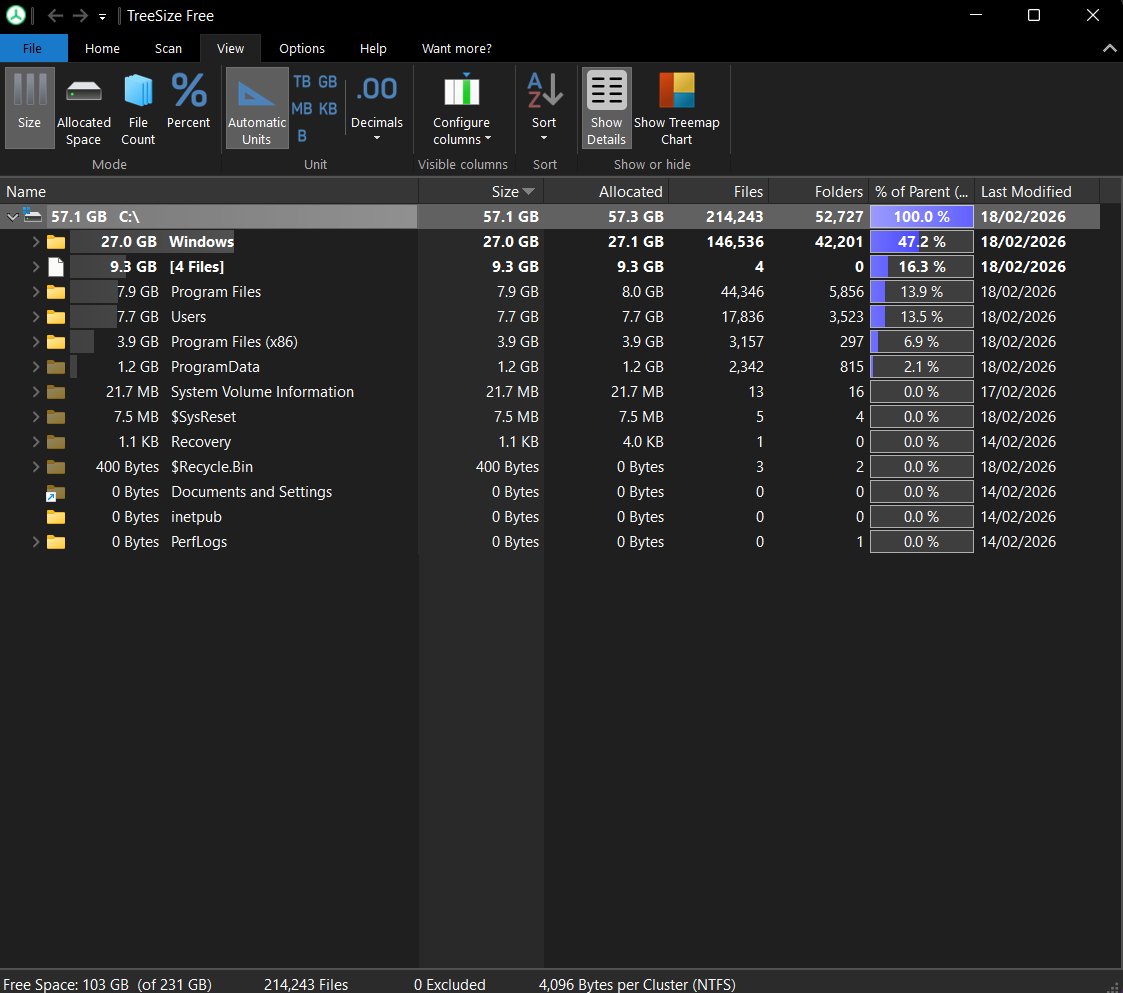Click the 16.3 % bar for [4 Files]
Viewport: 1123px width, 993px height.
pyautogui.click(x=922, y=267)
